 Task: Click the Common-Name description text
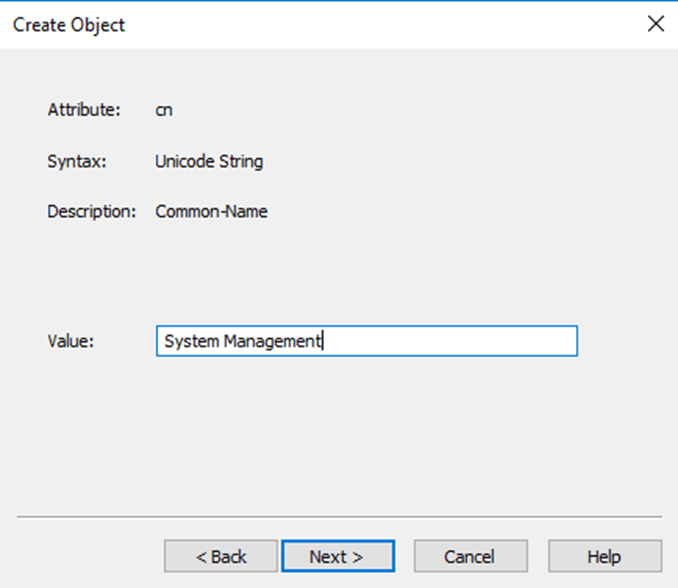click(x=211, y=212)
